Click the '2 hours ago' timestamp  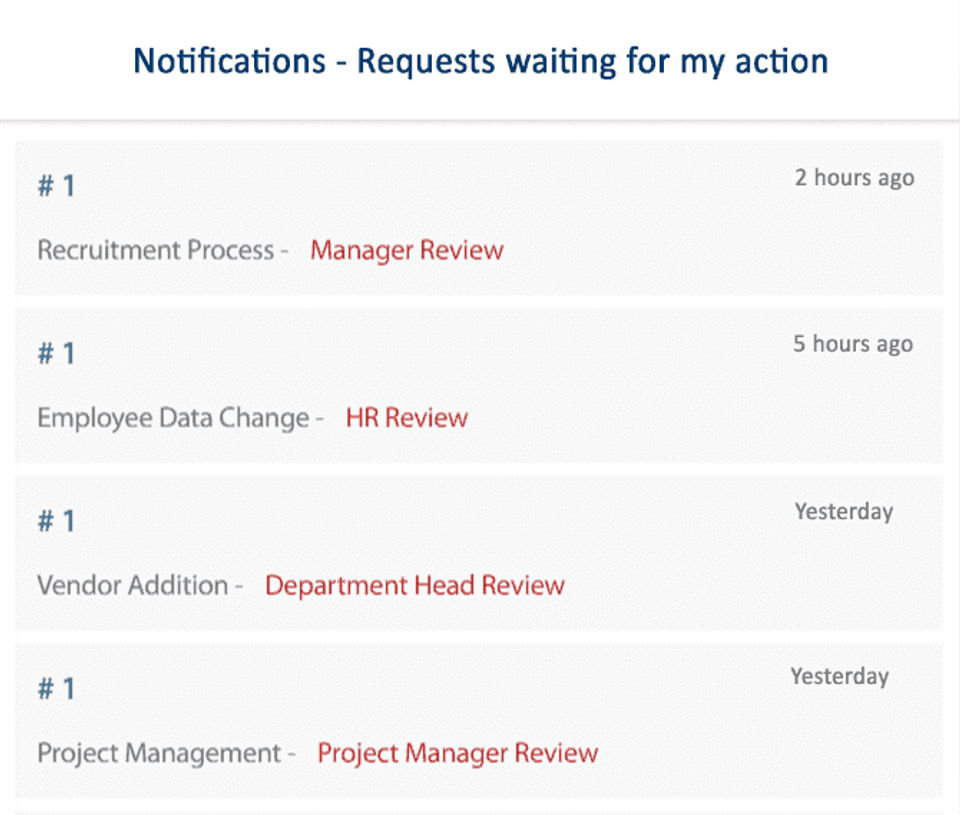click(854, 178)
